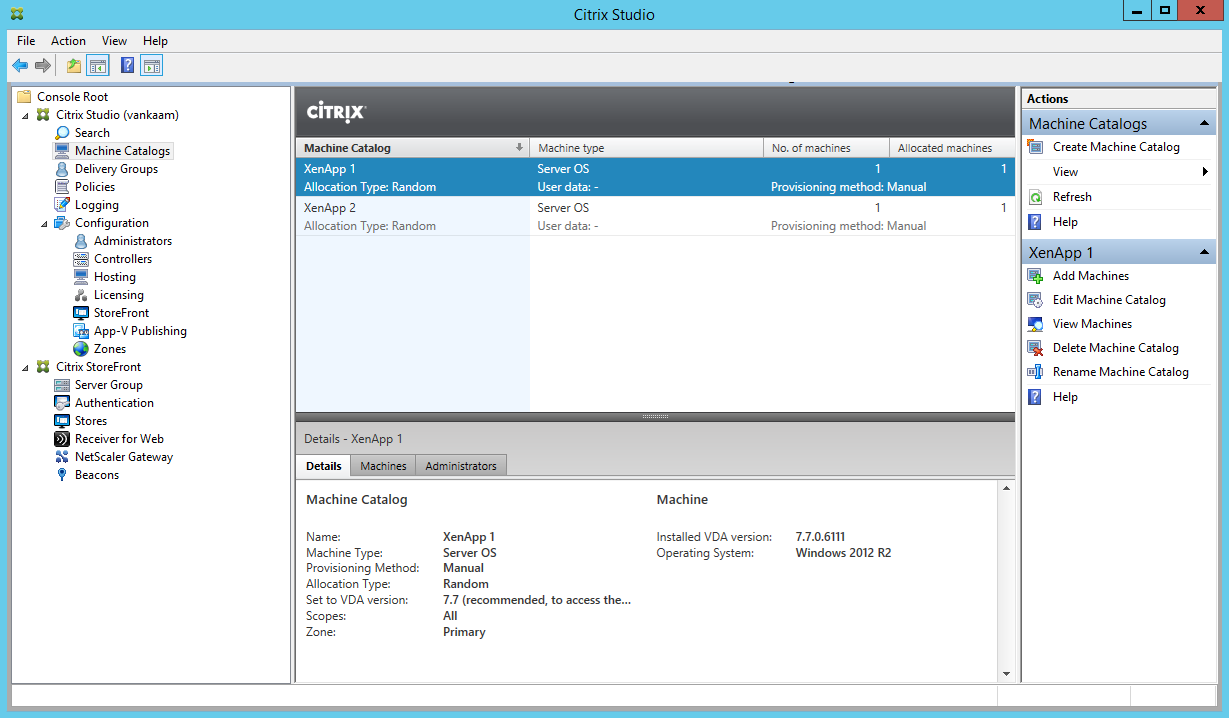Screen dimensions: 1229x718
Task: Click the Licensing icon in tree
Action: [x=81, y=295]
